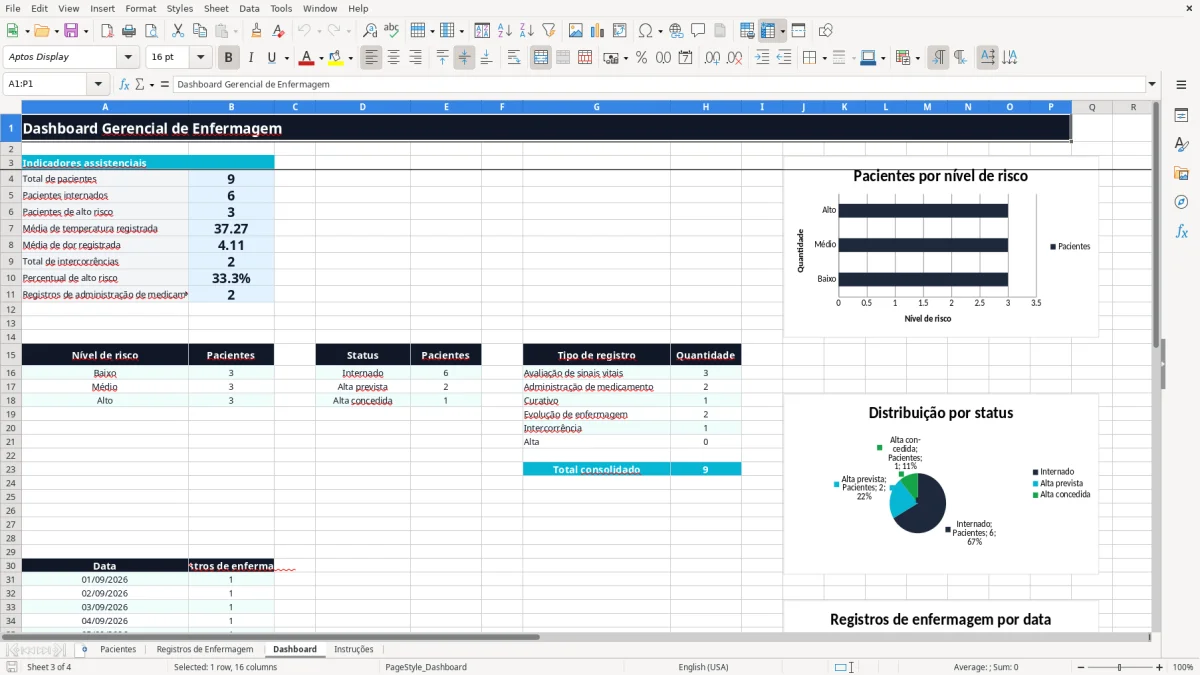Toggle Center Vertically alignment
The image size is (1200, 675).
coord(464,58)
